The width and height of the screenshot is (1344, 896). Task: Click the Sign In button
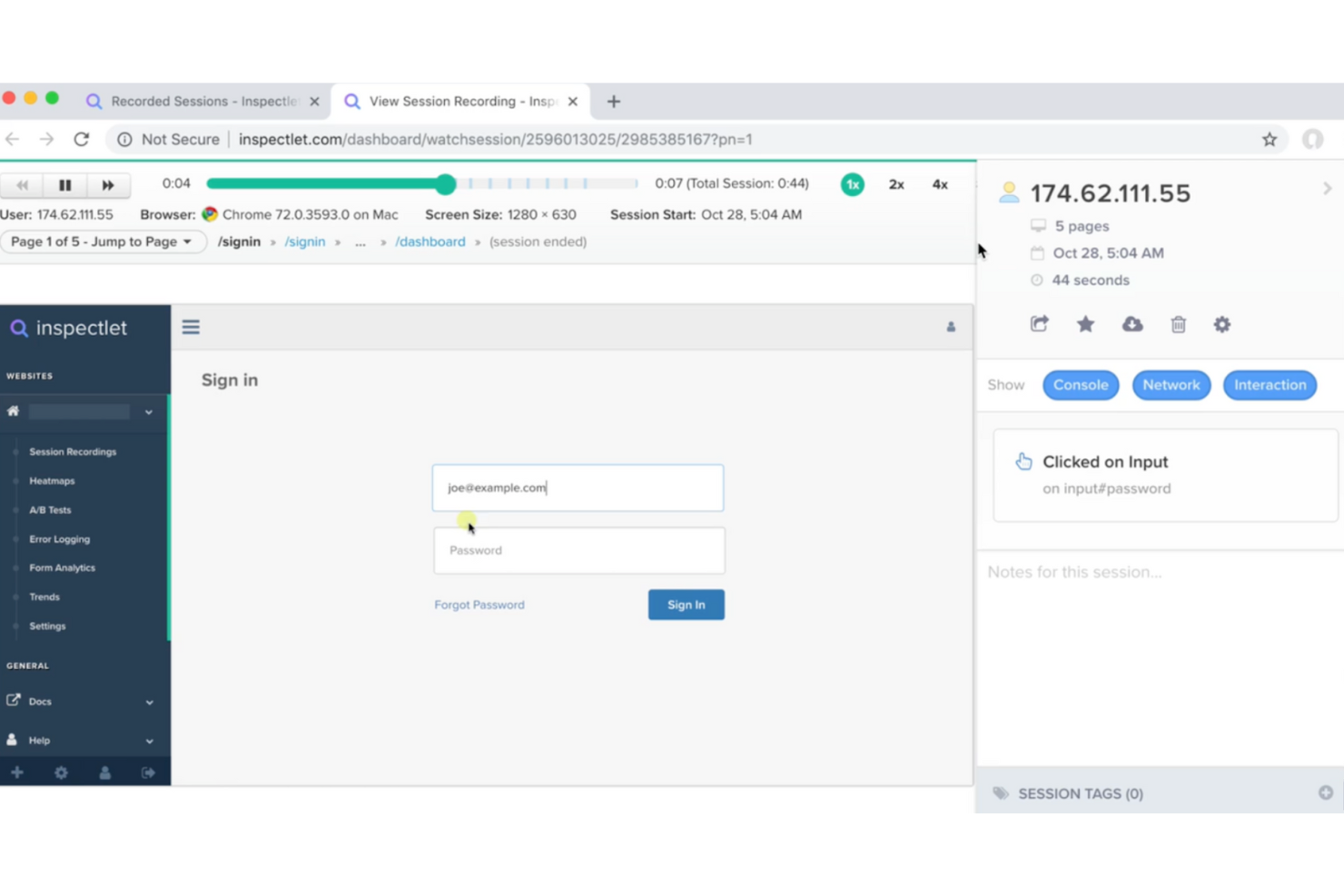687,605
